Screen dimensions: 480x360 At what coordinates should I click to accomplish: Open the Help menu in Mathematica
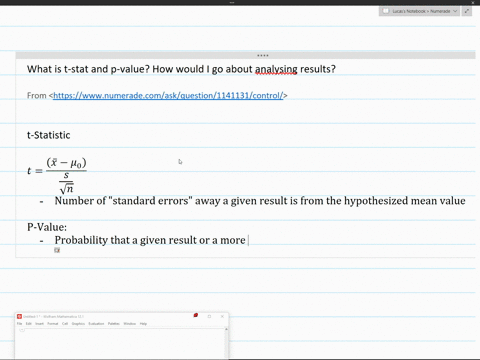pyautogui.click(x=143, y=324)
